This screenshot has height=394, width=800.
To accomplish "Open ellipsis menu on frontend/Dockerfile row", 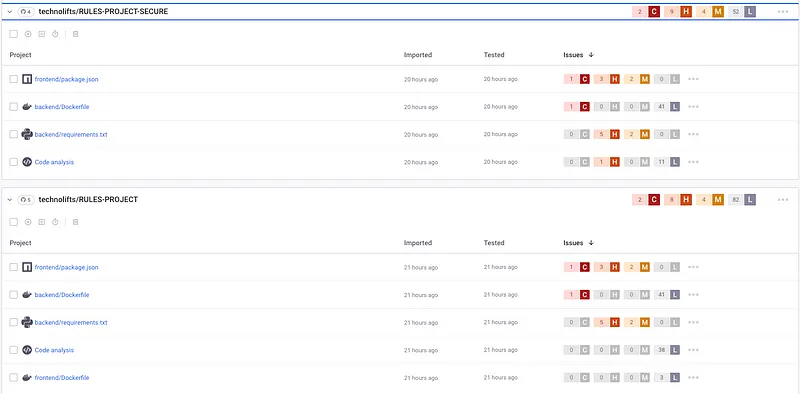I will pos(693,378).
